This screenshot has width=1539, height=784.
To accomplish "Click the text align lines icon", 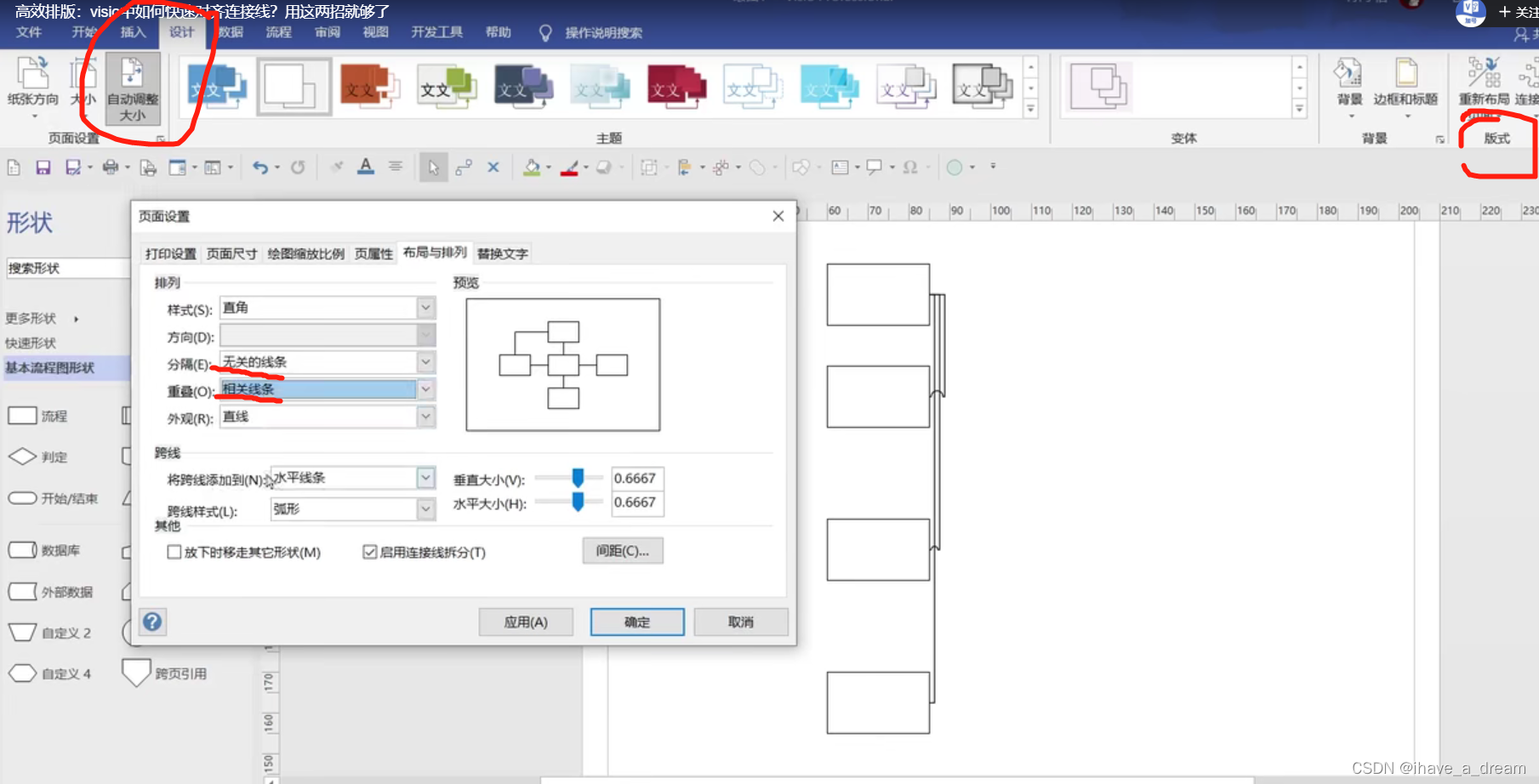I will pos(396,167).
